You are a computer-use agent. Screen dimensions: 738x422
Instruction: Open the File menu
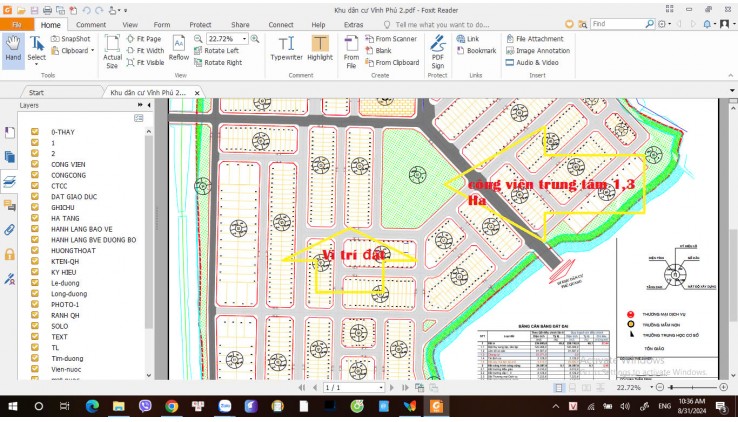coord(17,24)
